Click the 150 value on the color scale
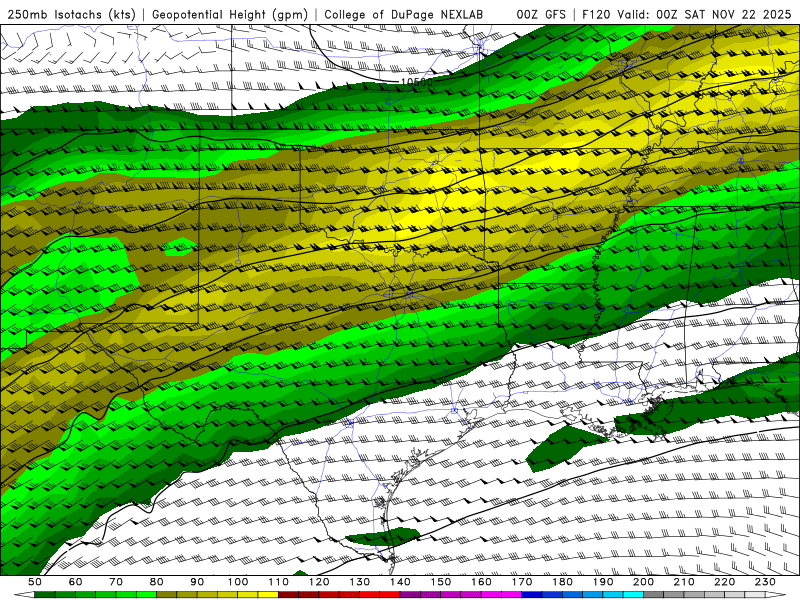Viewport: 800px width, 600px height. point(441,582)
